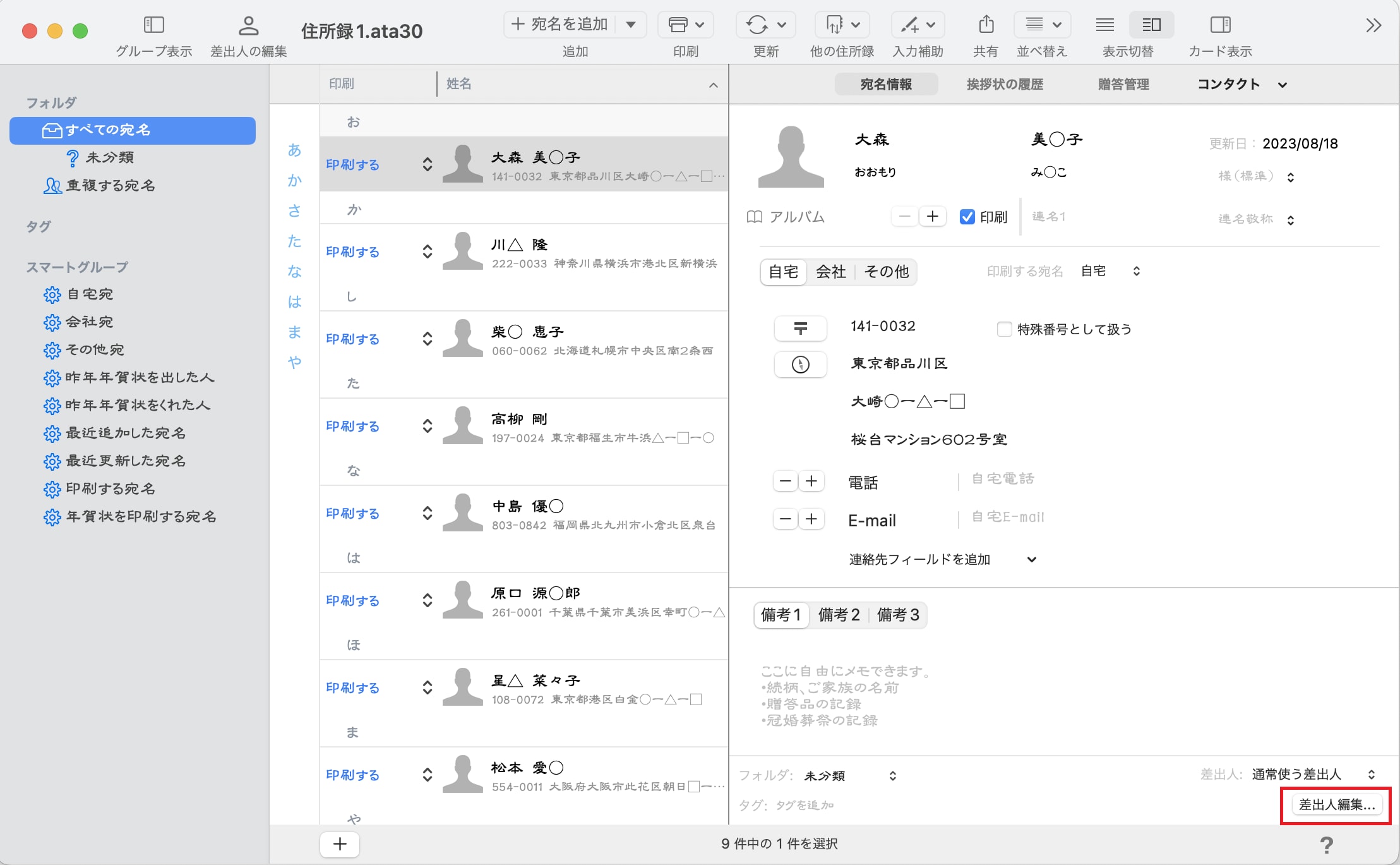
Task: Open the input assist (入力補助) menu
Action: coord(918,25)
